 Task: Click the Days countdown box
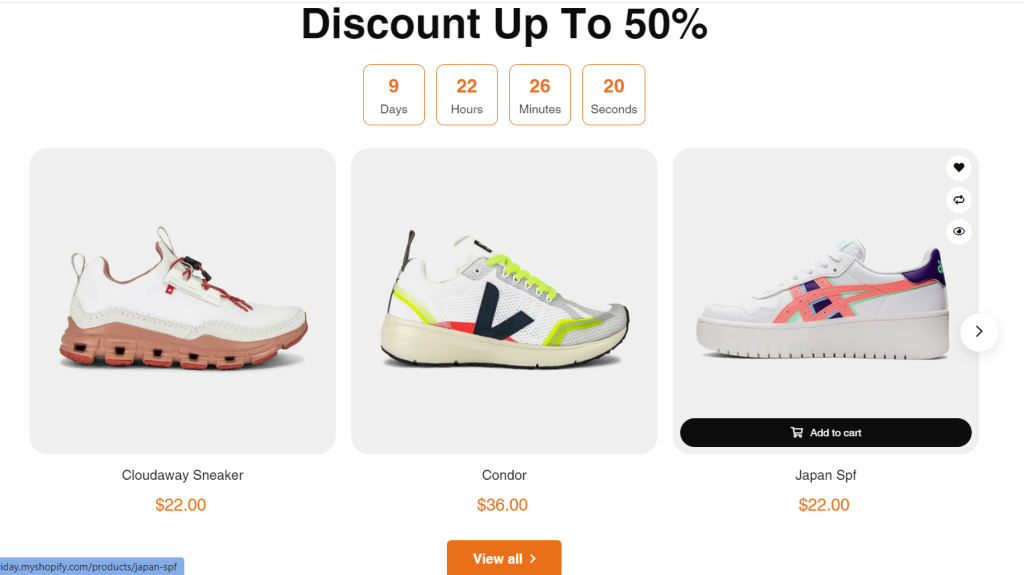coord(394,95)
